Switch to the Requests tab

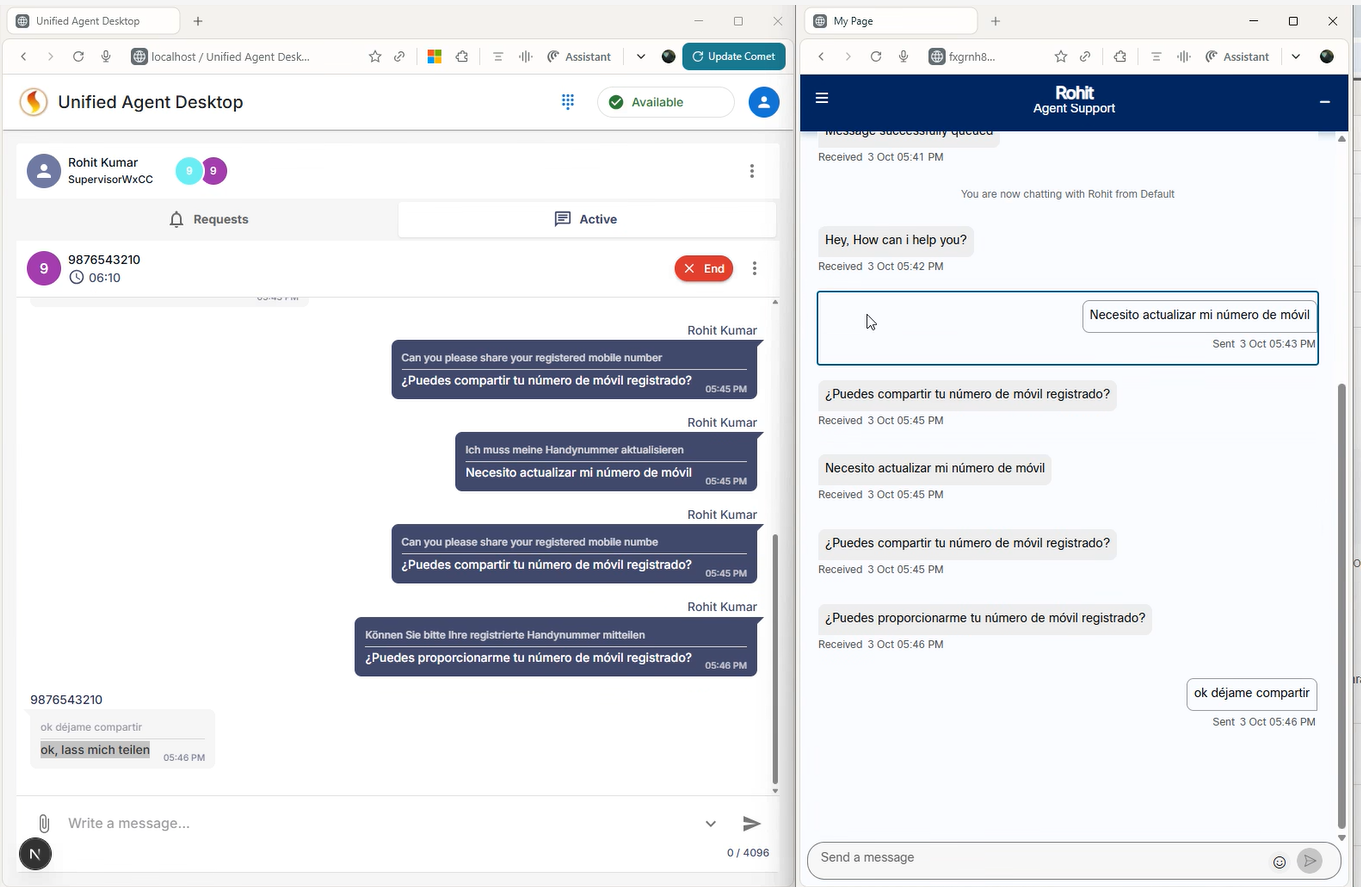[208, 219]
